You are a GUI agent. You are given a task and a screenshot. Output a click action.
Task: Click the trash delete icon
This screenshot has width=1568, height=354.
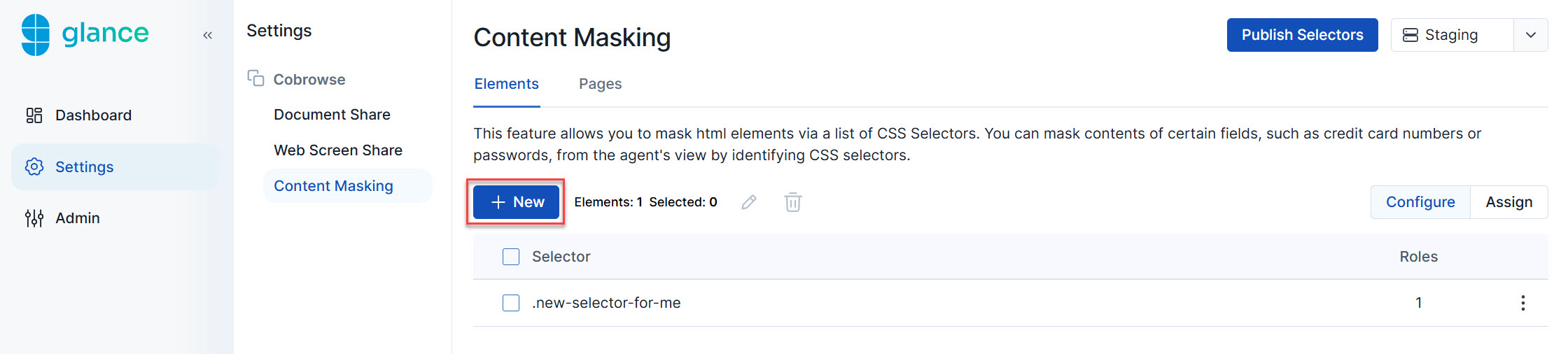point(792,202)
